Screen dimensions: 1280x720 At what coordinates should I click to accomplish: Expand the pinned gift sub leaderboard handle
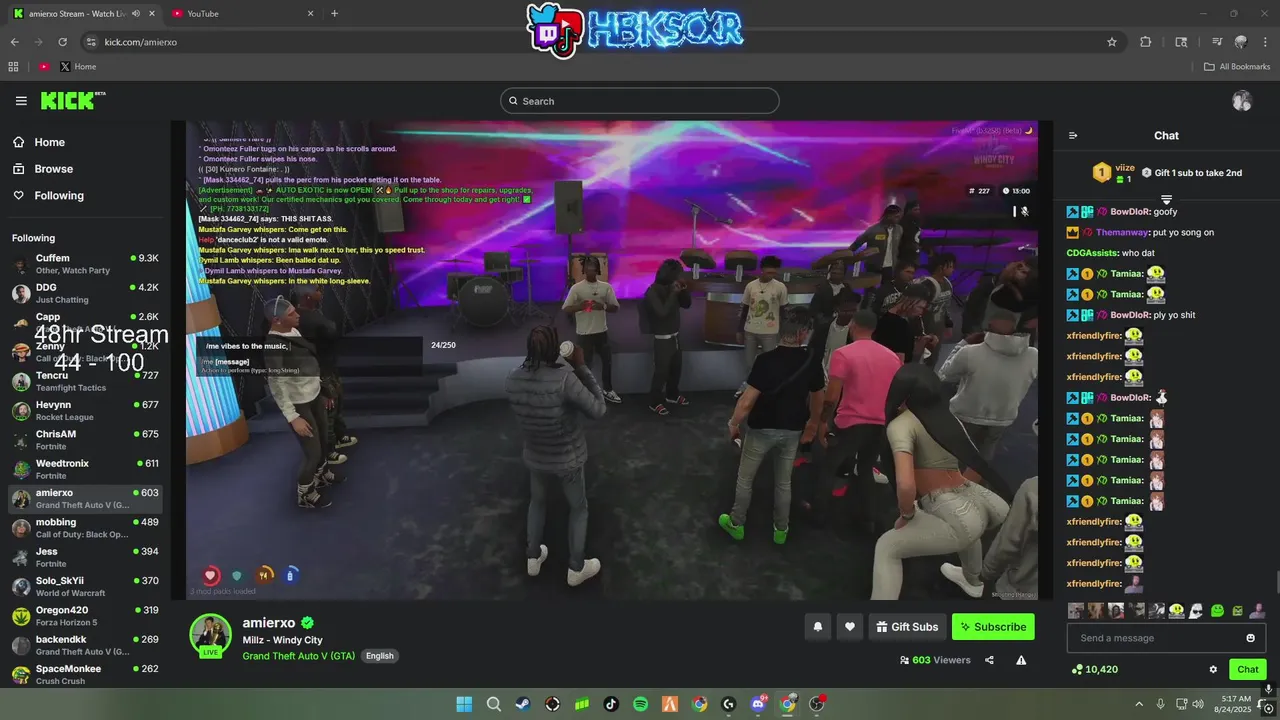[1166, 201]
